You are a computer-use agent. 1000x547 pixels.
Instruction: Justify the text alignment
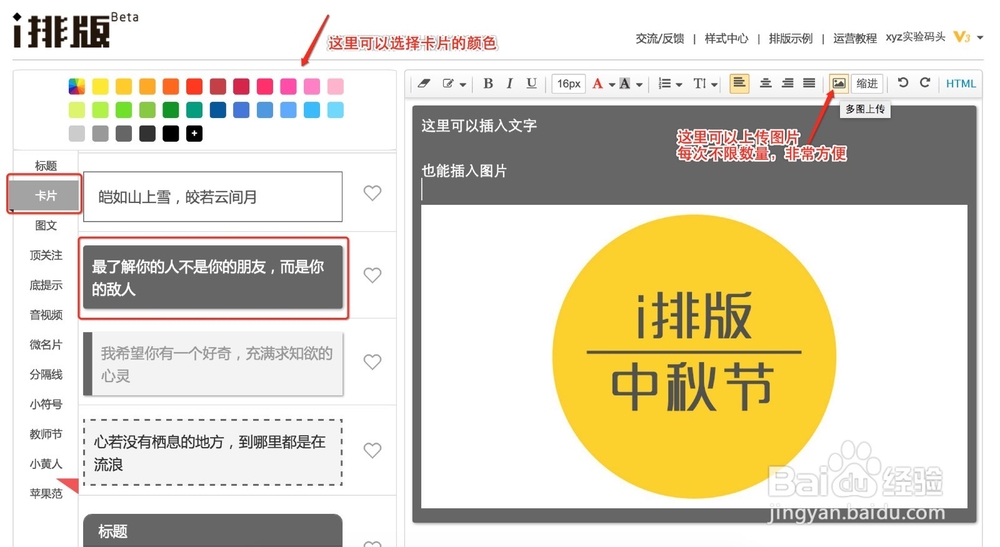pos(809,83)
